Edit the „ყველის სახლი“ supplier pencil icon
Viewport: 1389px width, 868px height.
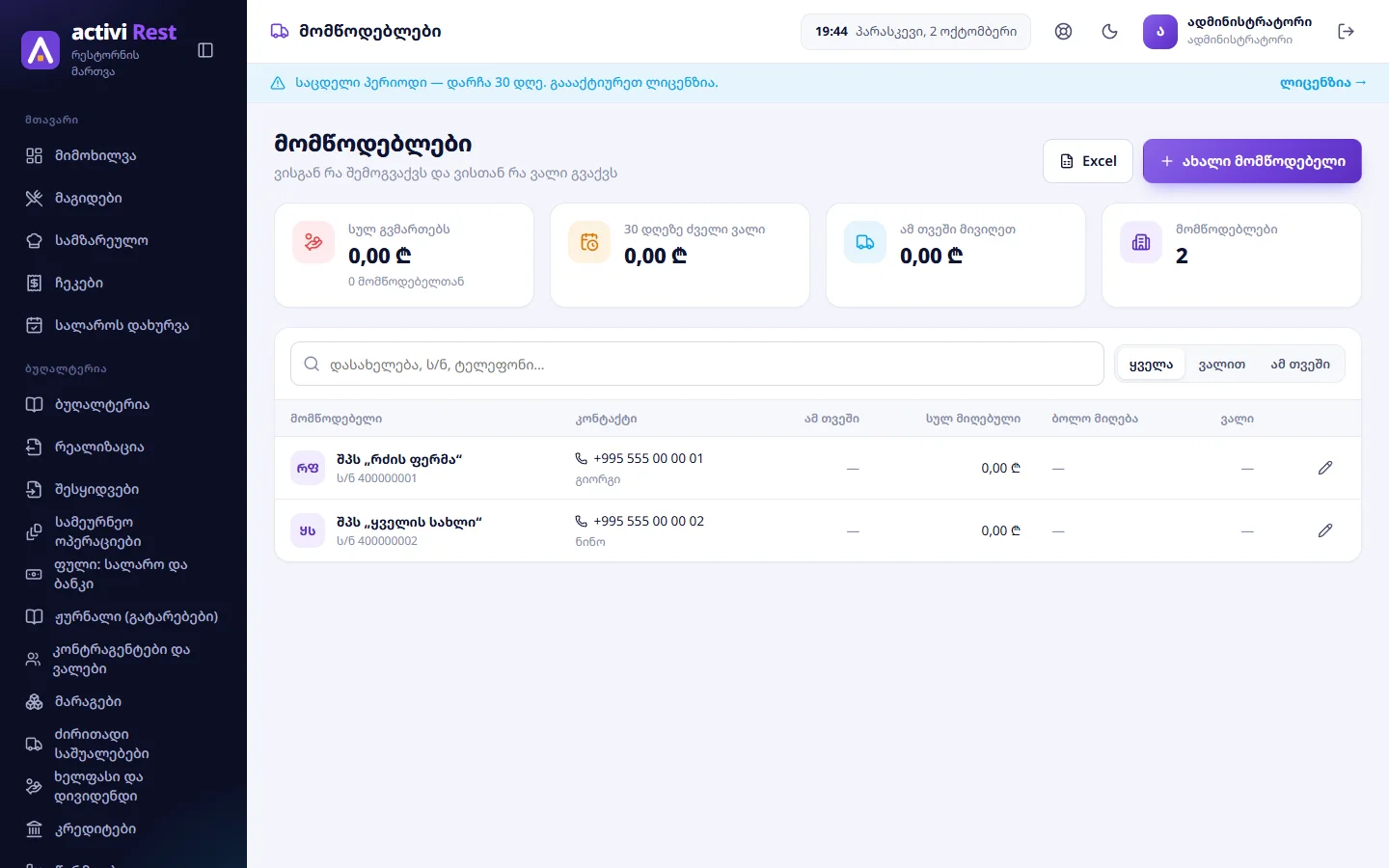tap(1325, 530)
